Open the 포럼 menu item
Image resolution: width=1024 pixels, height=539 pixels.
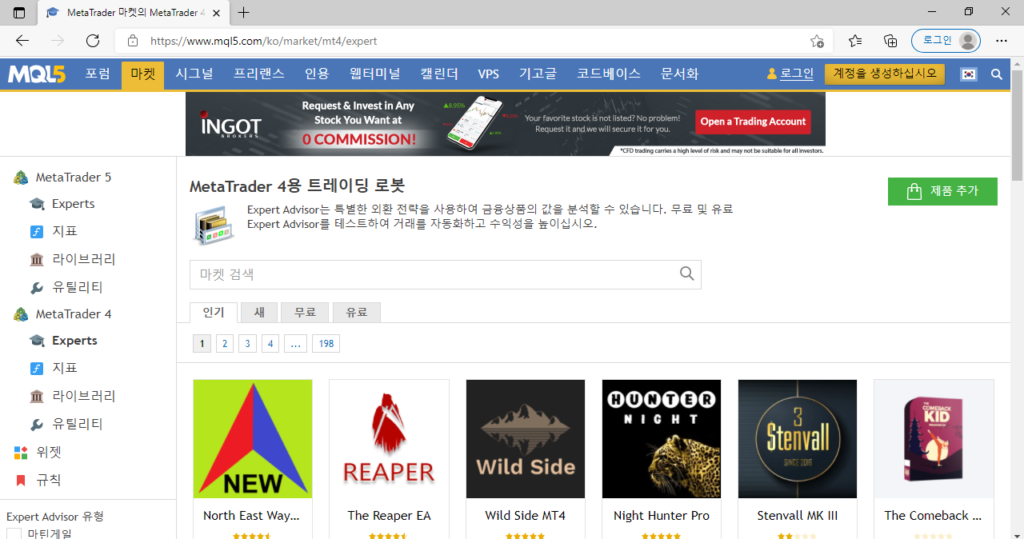pos(97,74)
